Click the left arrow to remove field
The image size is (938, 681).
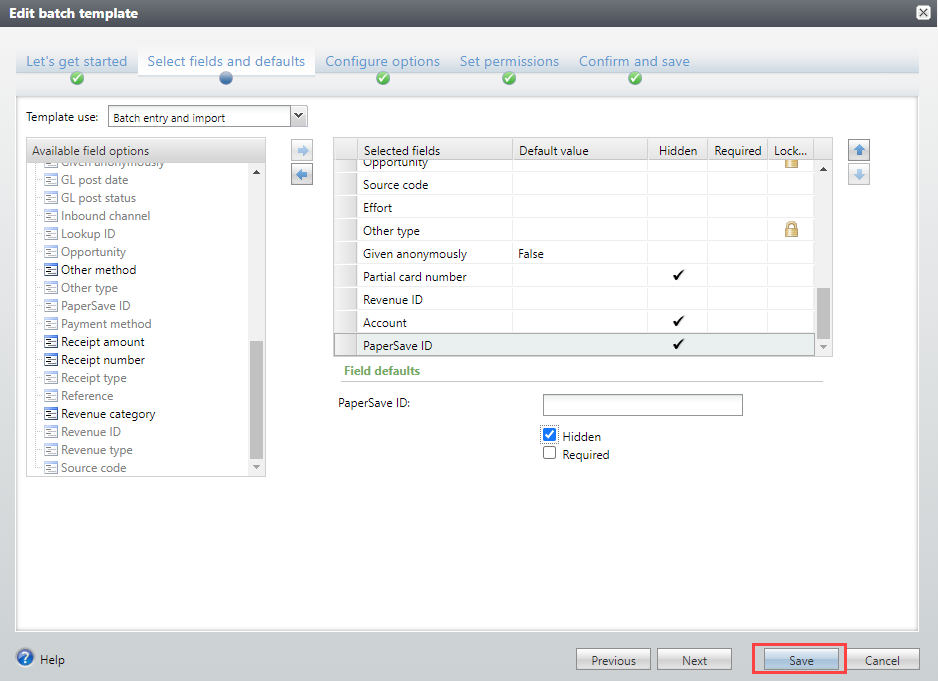coord(302,175)
